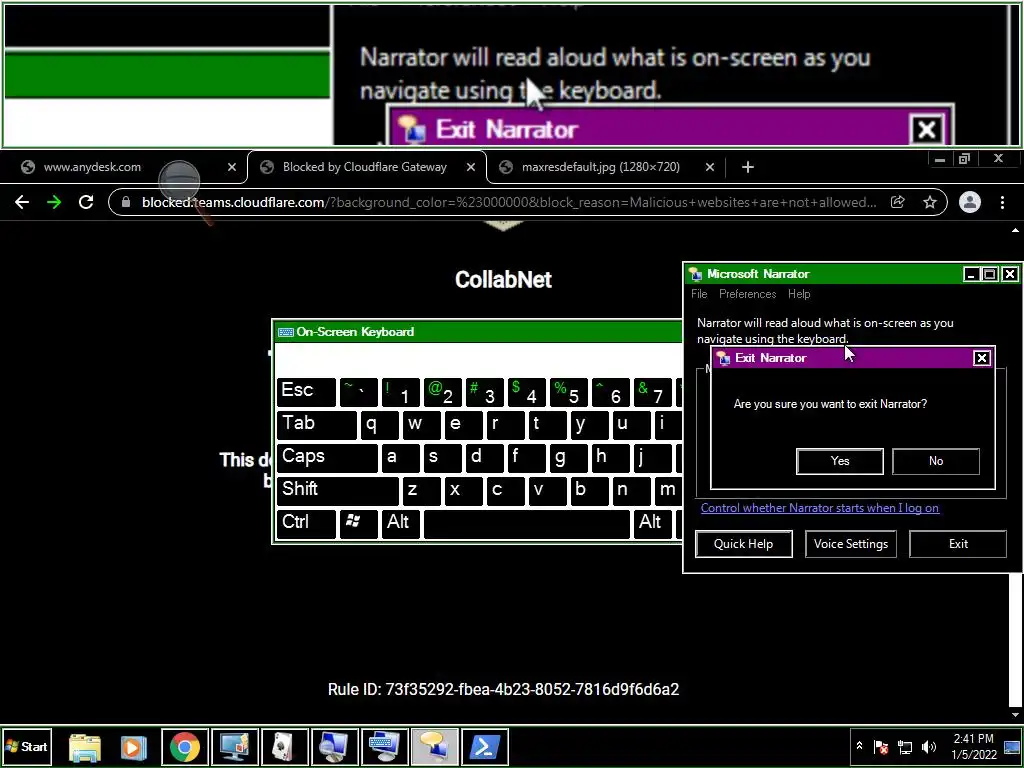Image resolution: width=1024 pixels, height=768 pixels.
Task: Open Narrator Preferences menu
Action: [747, 294]
